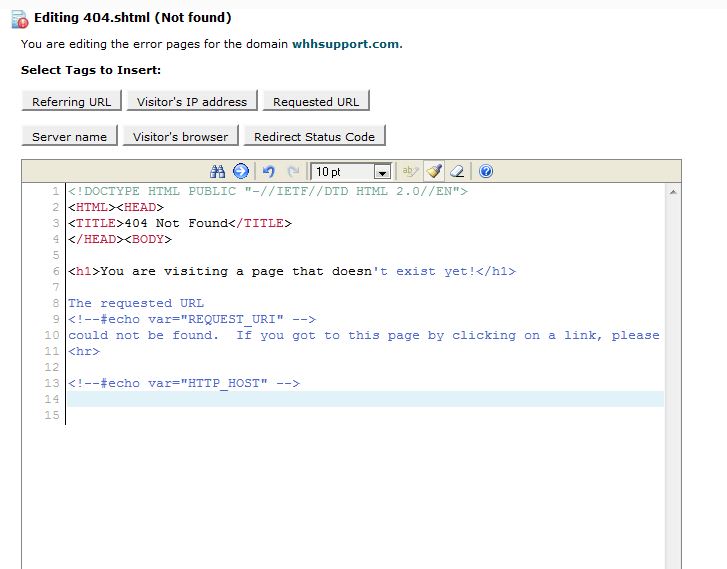The height and width of the screenshot is (569, 727).
Task: Toggle syntax highlighting brush icon
Action: 433,171
